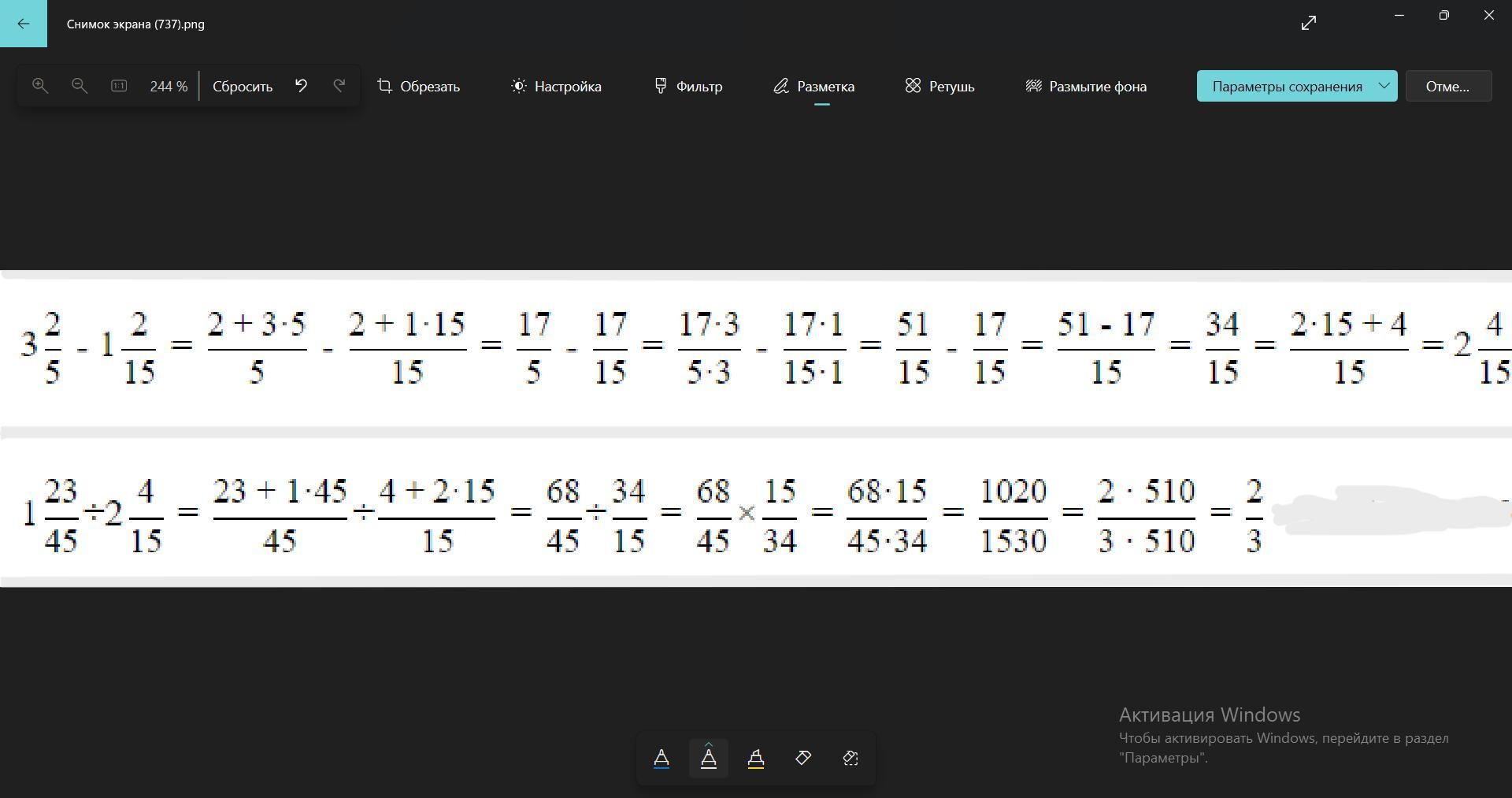The width and height of the screenshot is (1512, 798).
Task: Open the save options dropdown arrow
Action: tap(1384, 86)
